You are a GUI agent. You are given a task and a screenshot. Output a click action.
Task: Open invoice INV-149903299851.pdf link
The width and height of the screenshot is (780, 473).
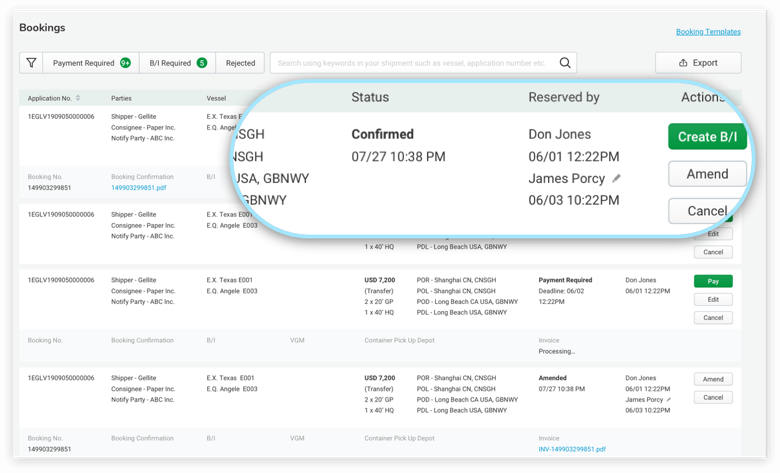click(x=572, y=449)
